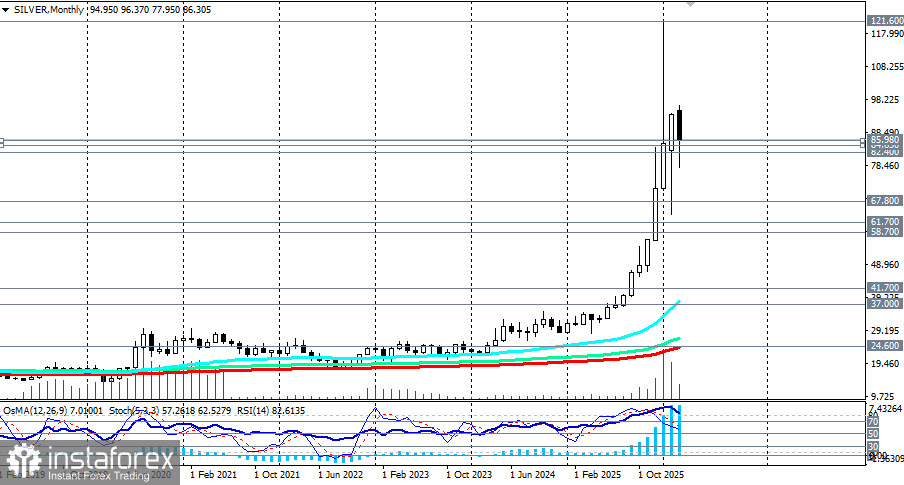Click the SILVER,Monthly chart title
The image size is (904, 485).
(x=48, y=10)
